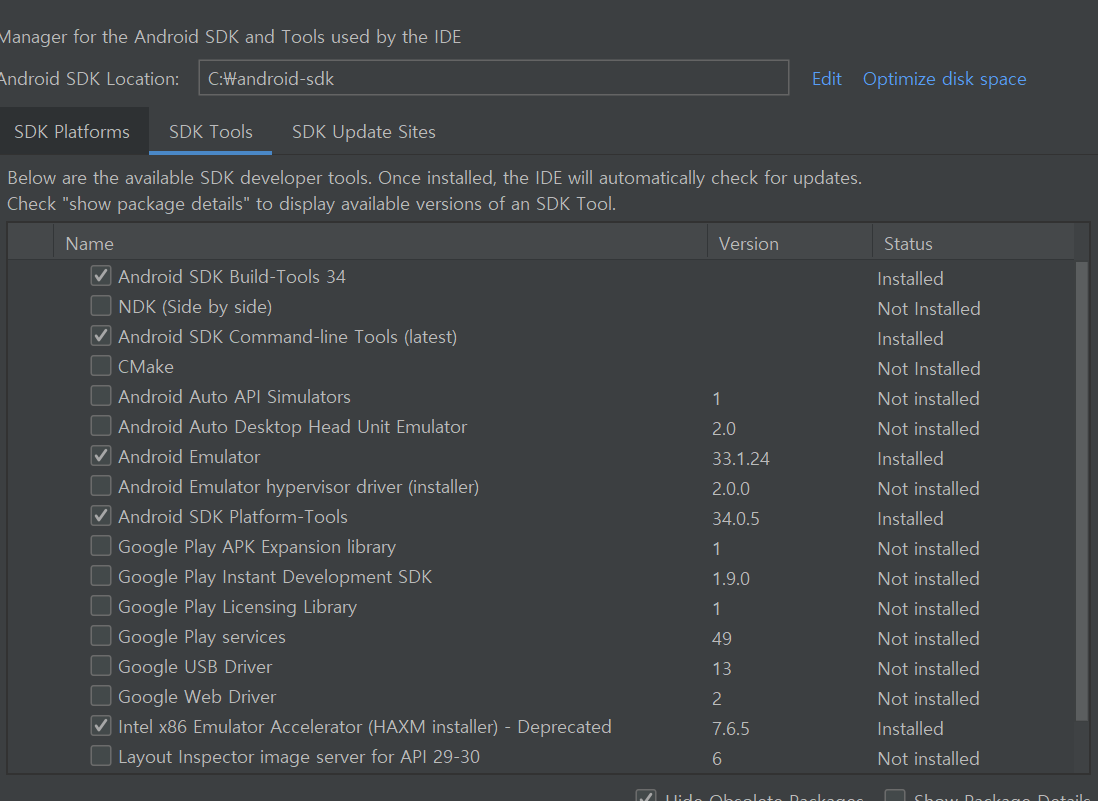Viewport: 1098px width, 801px height.
Task: Click Not Installed status of NDK row
Action: (x=929, y=309)
